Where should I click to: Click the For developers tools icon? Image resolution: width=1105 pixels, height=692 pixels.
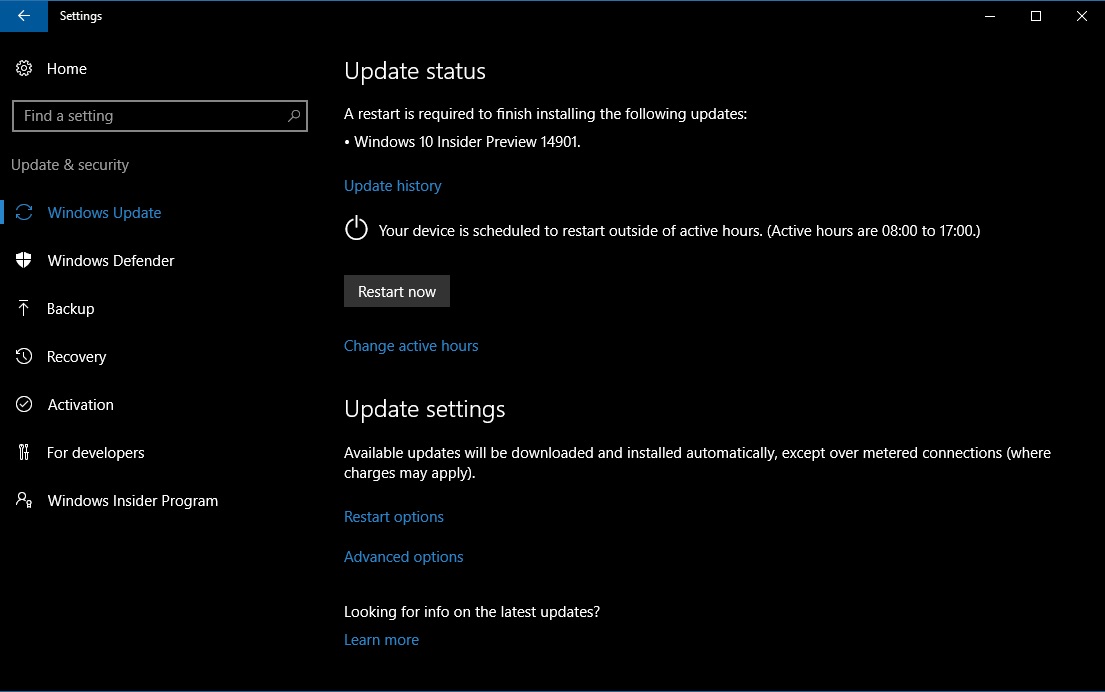pyautogui.click(x=24, y=452)
